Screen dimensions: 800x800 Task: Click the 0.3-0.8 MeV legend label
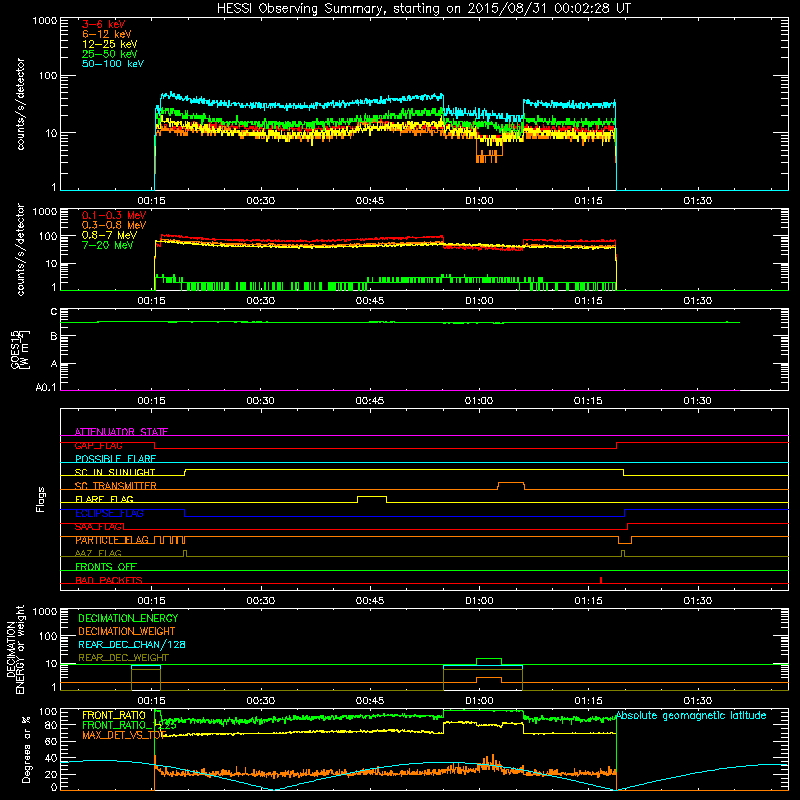[114, 225]
